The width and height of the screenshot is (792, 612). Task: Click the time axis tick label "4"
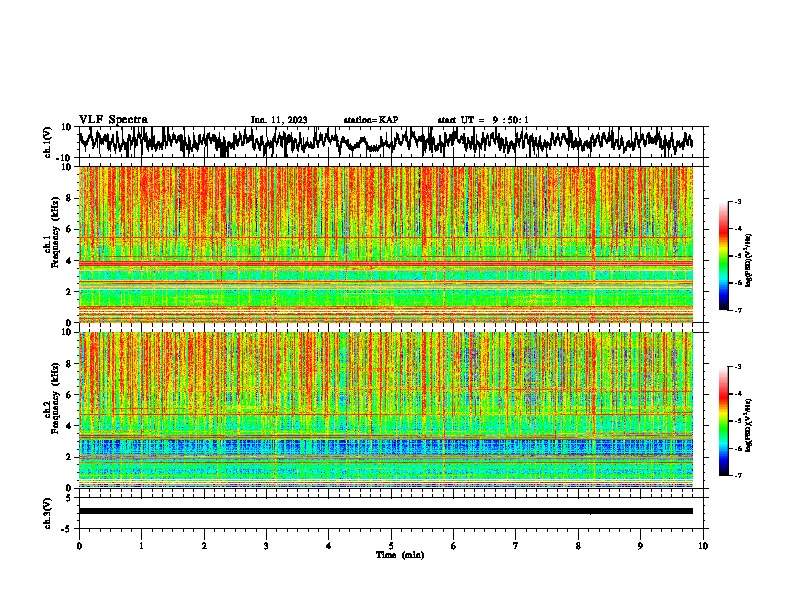point(329,546)
